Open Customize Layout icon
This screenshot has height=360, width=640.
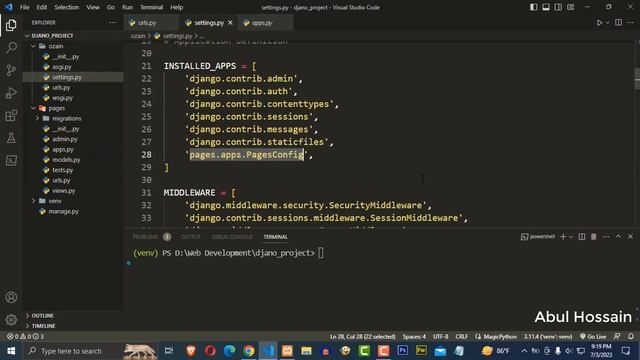[571, 7]
